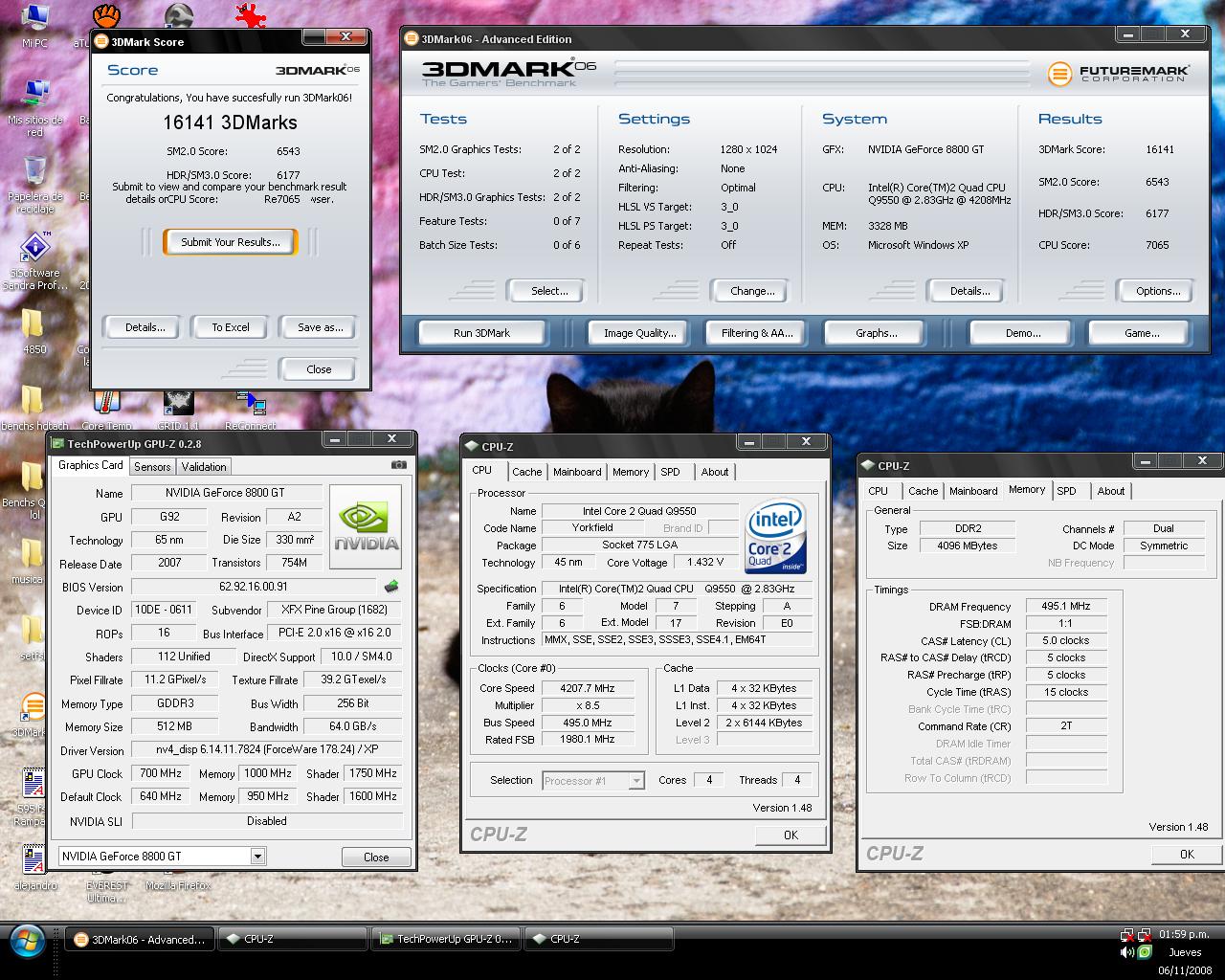Image resolution: width=1225 pixels, height=980 pixels.
Task: Click OK in the memory window of CPU-Z
Action: 1187,854
